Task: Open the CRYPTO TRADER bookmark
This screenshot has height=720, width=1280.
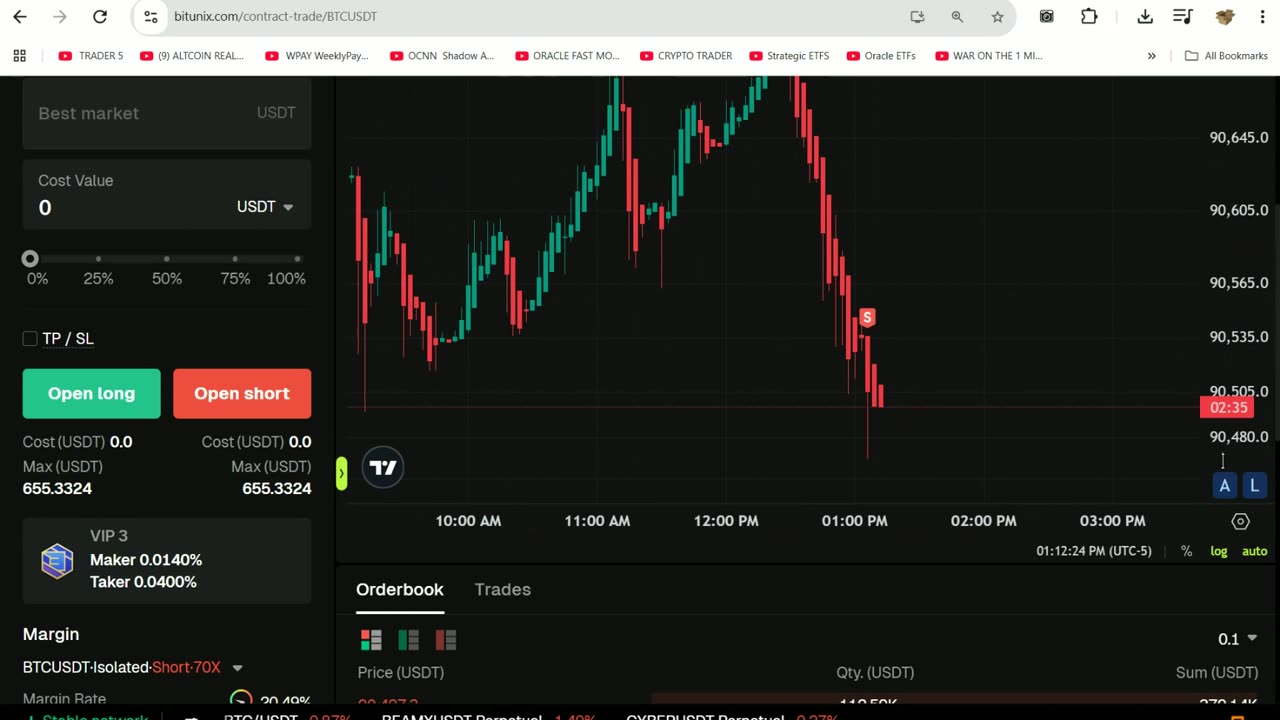Action: point(686,56)
